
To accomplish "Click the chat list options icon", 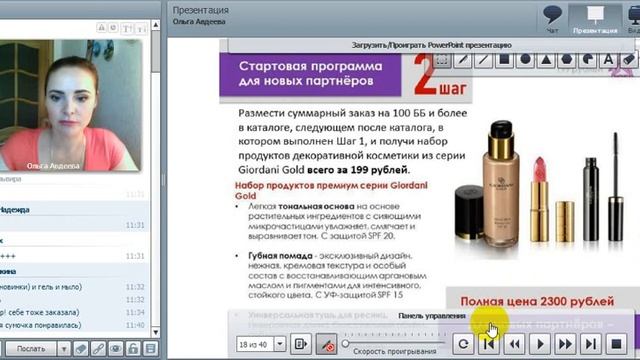I will point(151,349).
